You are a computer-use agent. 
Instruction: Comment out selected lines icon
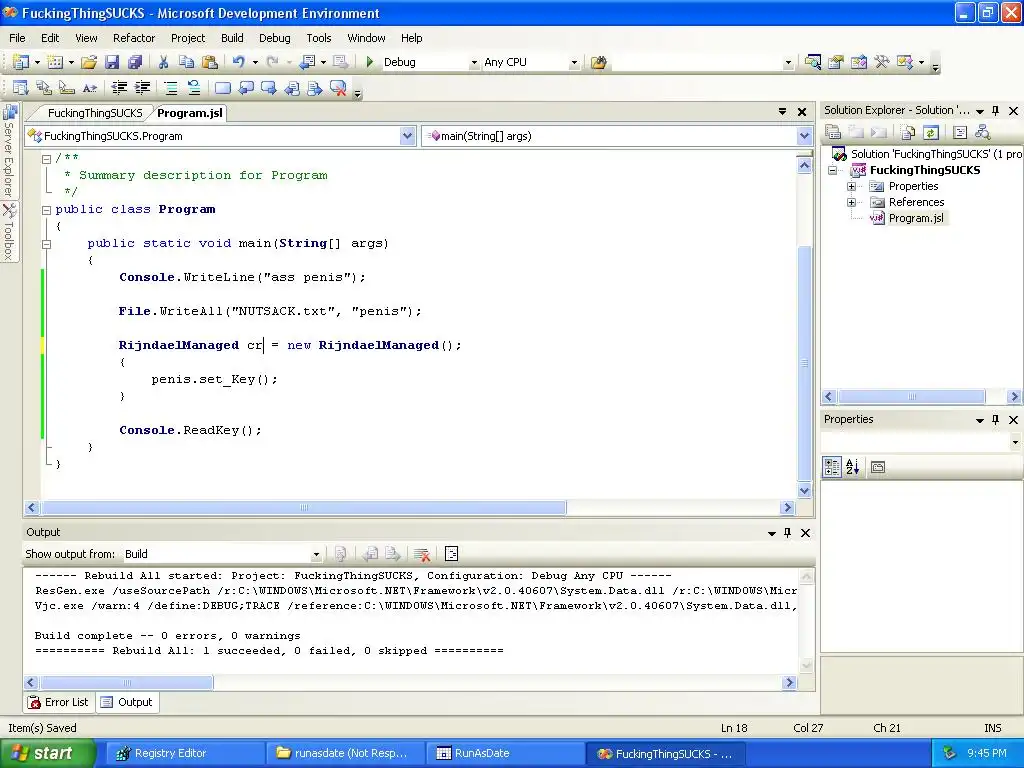click(170, 88)
